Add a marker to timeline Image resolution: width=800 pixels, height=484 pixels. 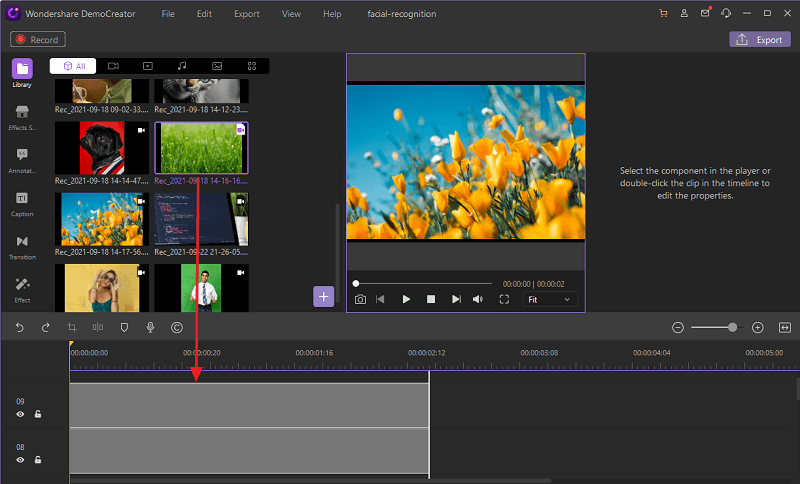[x=124, y=327]
